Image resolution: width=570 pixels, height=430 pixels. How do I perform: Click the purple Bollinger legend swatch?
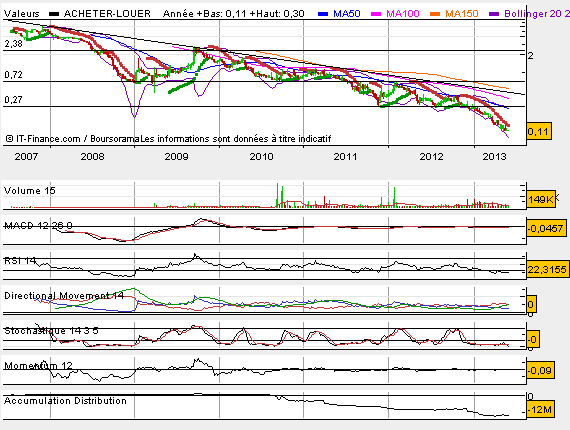[x=494, y=14]
